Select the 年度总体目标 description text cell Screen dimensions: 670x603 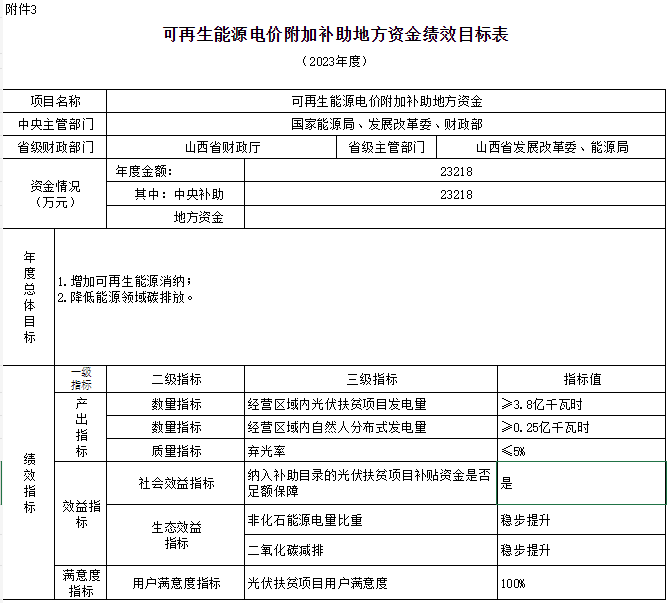click(360, 297)
